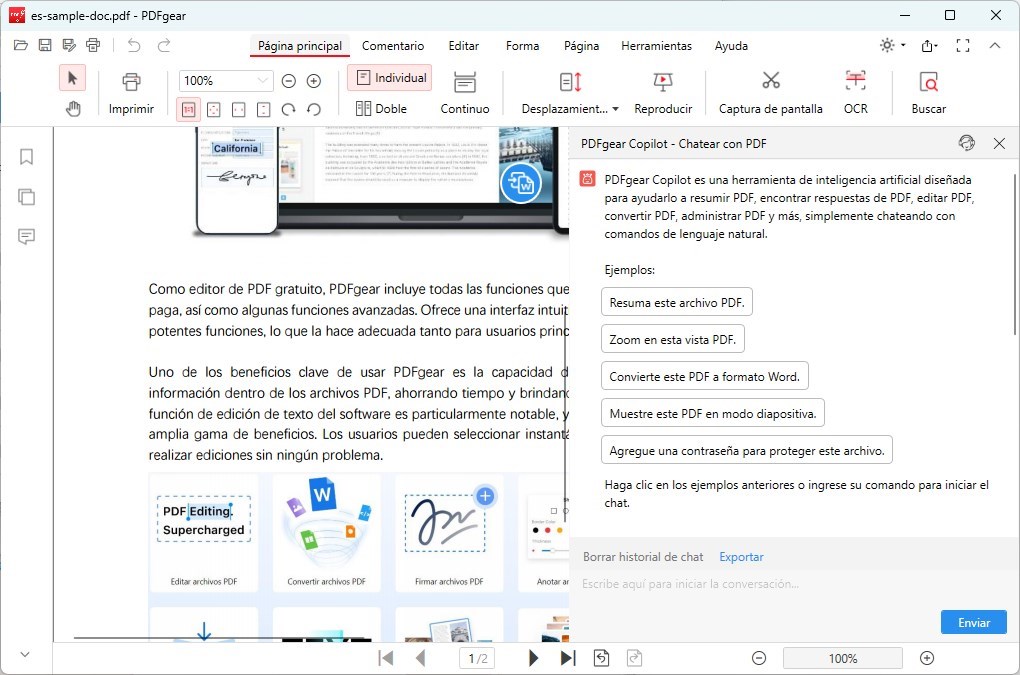The image size is (1020, 675).
Task: Toggle fit page view icon
Action: click(x=213, y=109)
